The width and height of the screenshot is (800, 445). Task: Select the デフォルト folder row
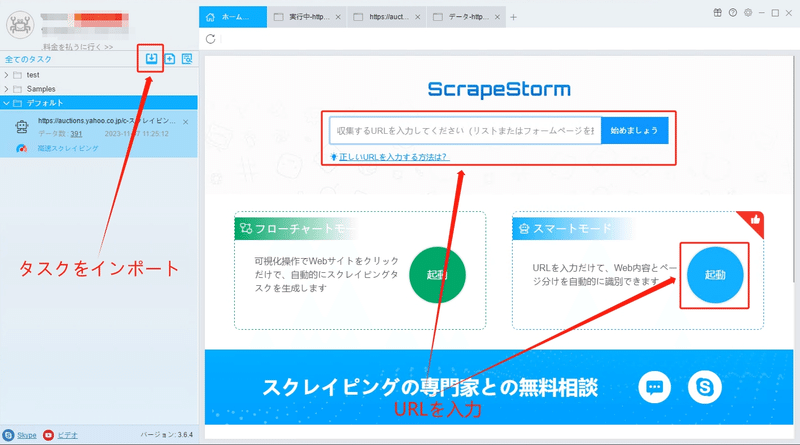(x=98, y=103)
